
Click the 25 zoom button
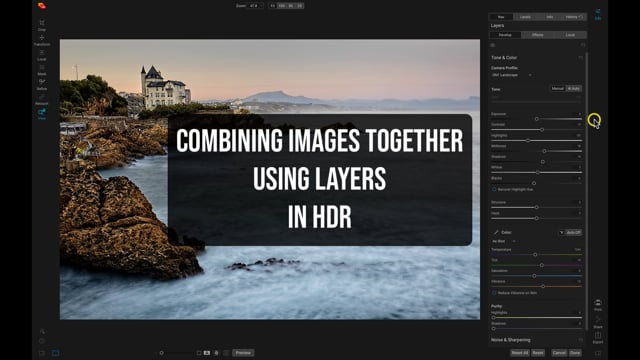(300, 6)
